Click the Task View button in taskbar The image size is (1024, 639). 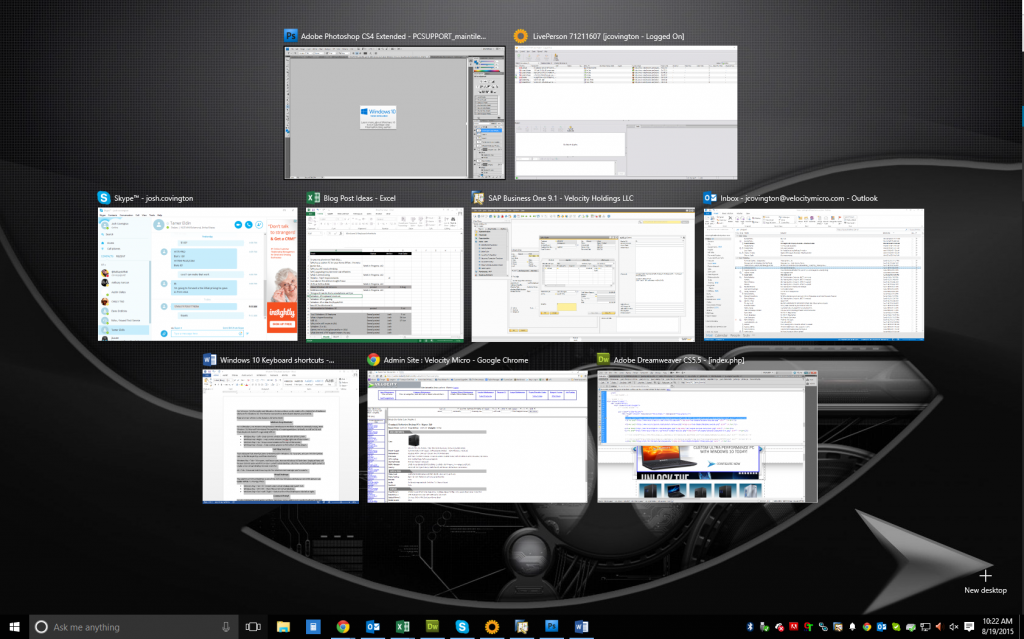(253, 627)
